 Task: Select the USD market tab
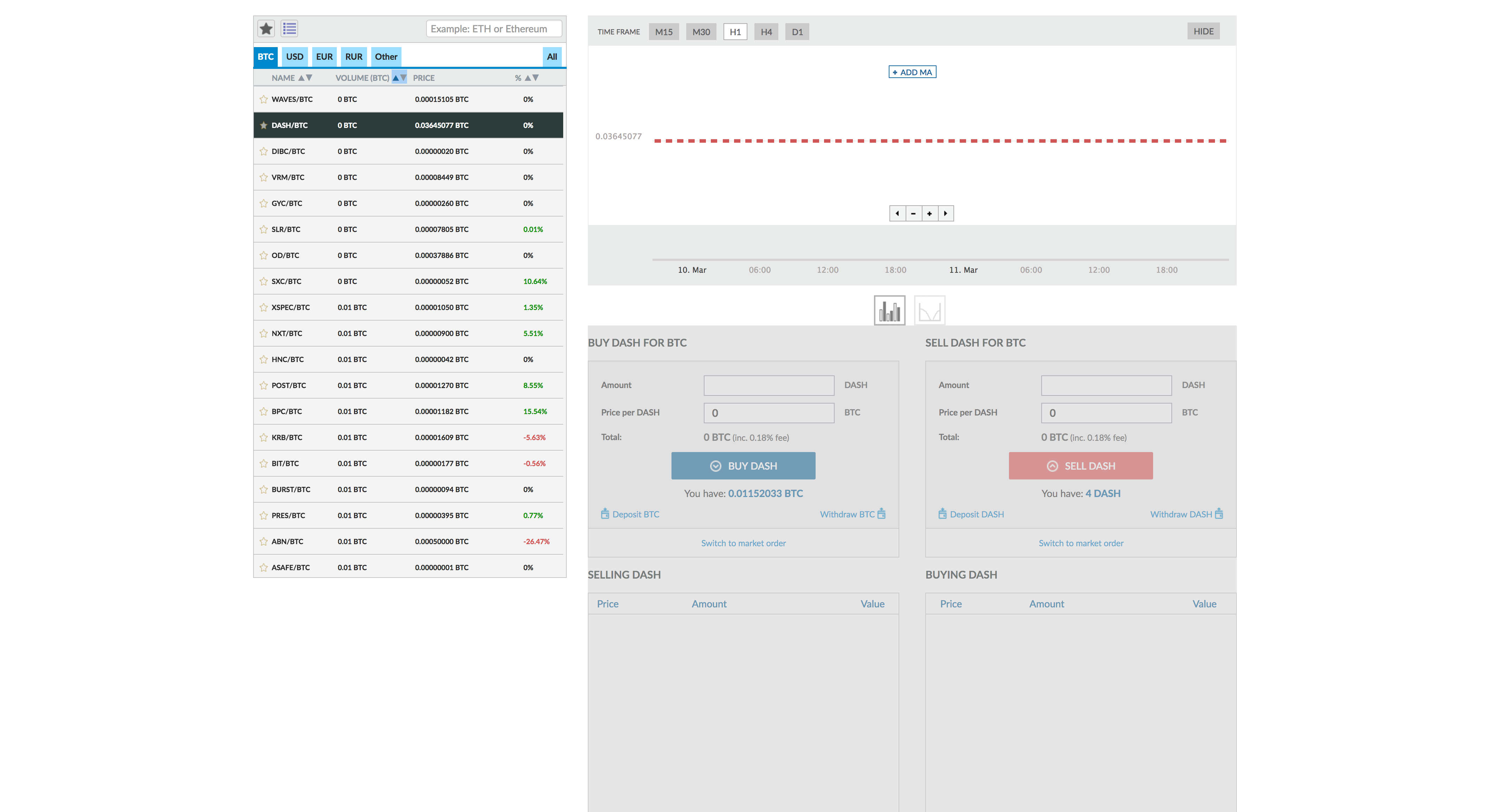(294, 57)
